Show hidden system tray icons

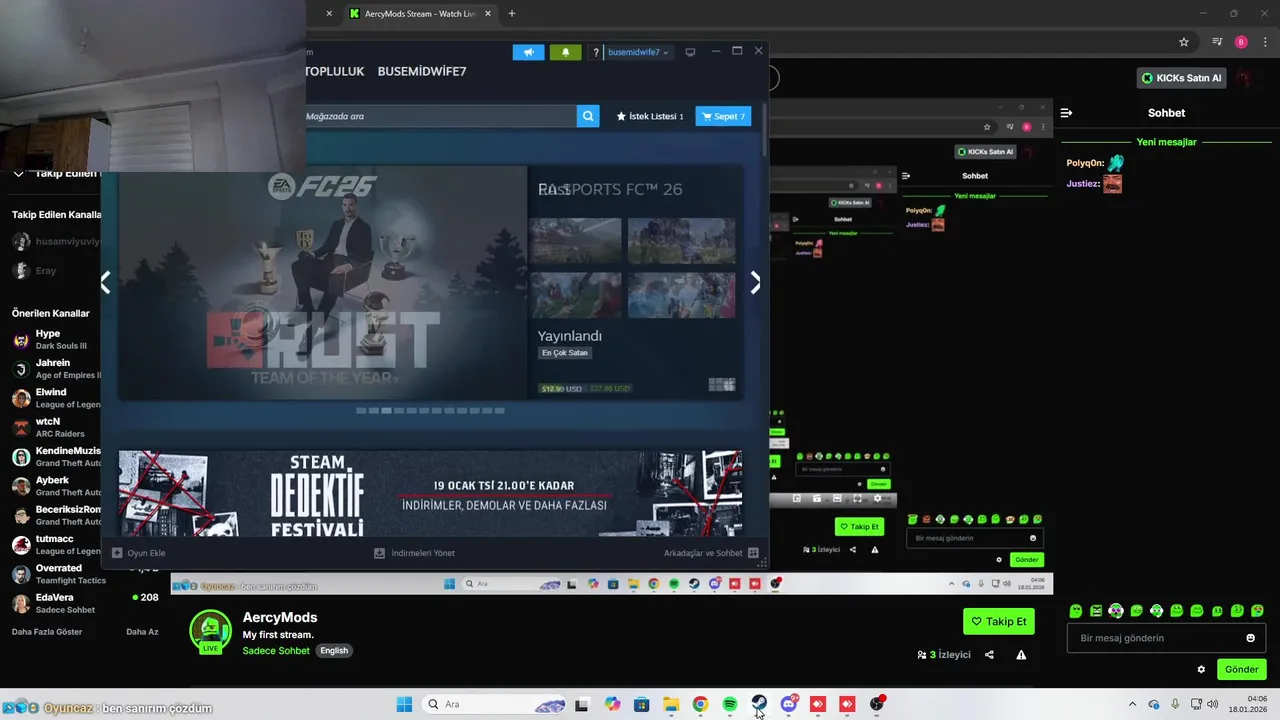click(1132, 704)
